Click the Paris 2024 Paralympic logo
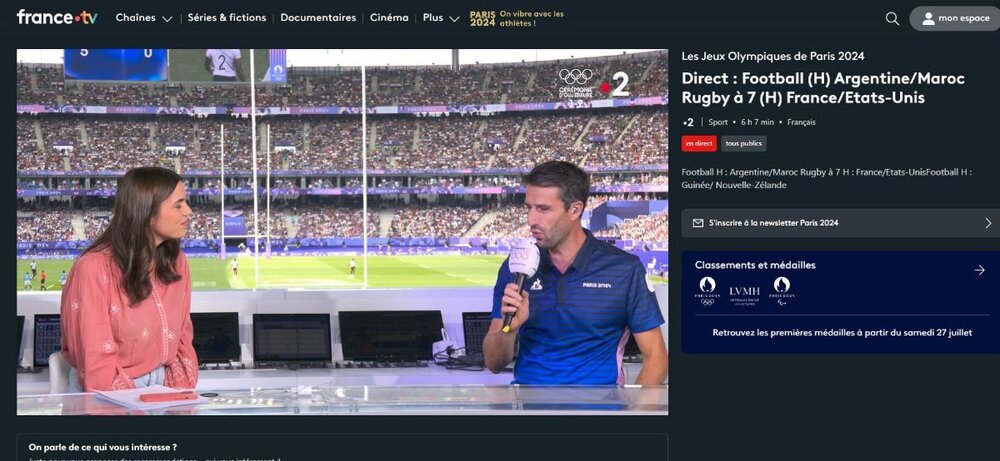Image resolution: width=1000 pixels, height=461 pixels. pyautogui.click(x=782, y=291)
